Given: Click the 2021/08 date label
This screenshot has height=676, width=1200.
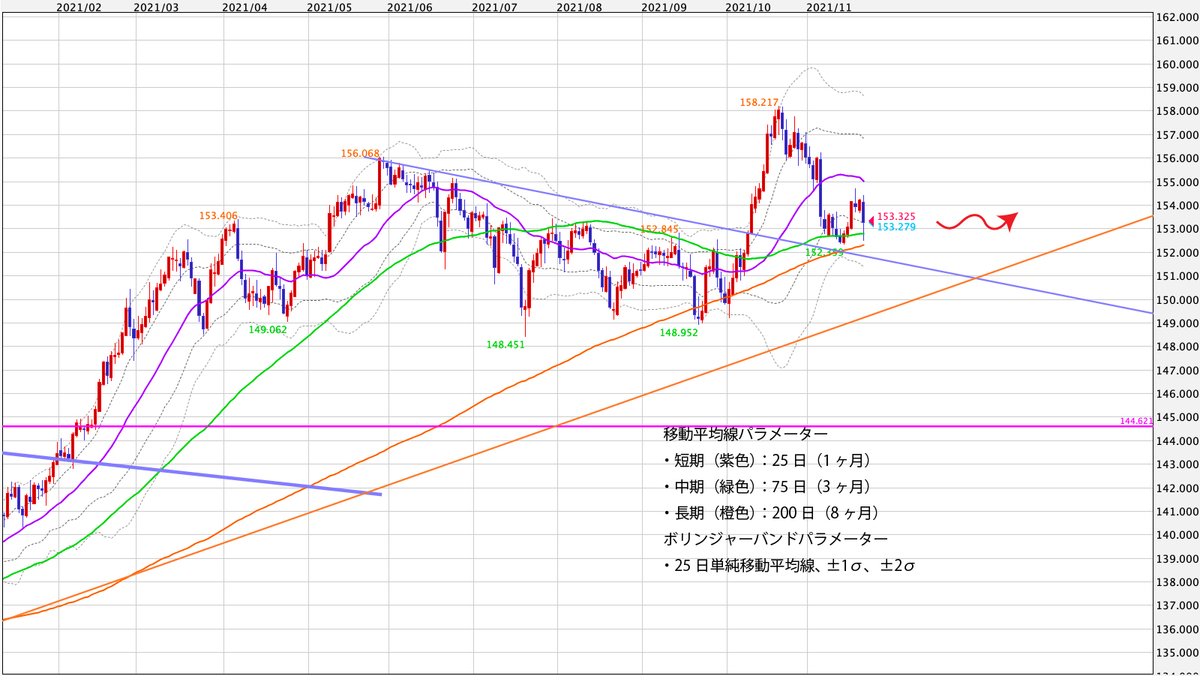Looking at the screenshot, I should coord(579,7).
